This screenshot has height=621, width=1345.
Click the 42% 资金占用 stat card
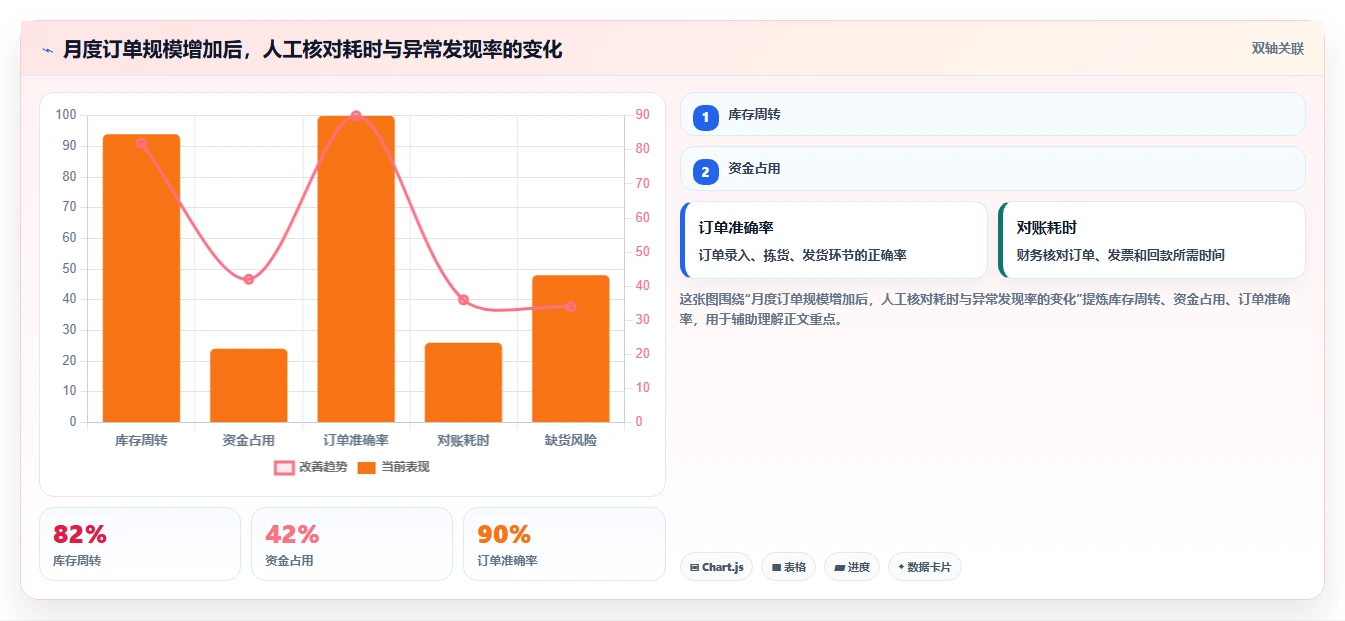tap(352, 544)
